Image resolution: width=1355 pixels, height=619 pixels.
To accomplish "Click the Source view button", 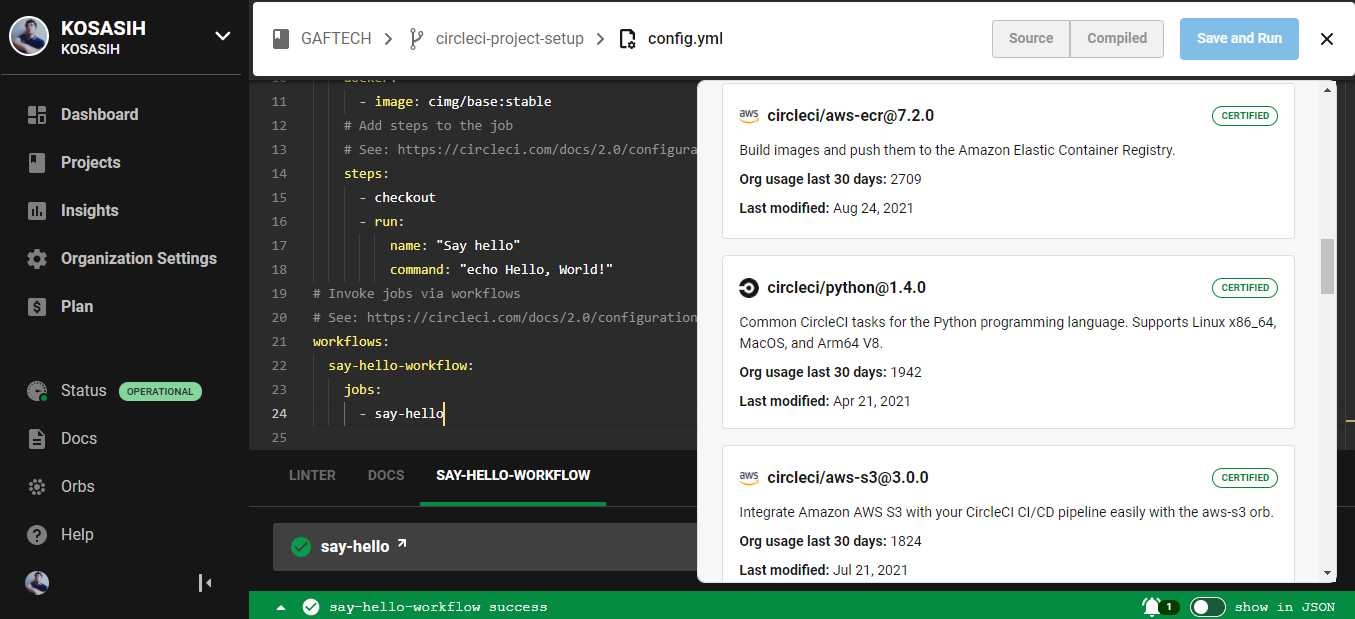I will pos(1031,39).
